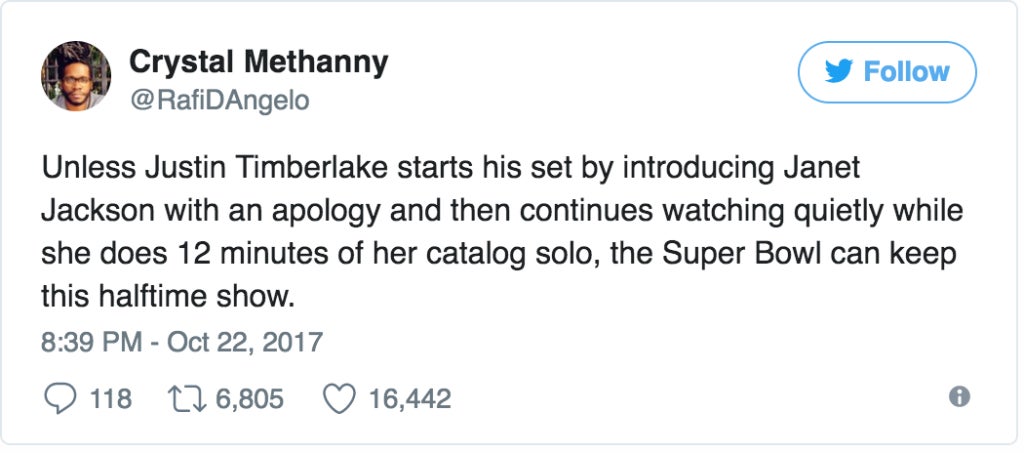Screen dimensions: 1024x453
Task: Open the 8:39 PM timestamp link
Action: pos(91,342)
